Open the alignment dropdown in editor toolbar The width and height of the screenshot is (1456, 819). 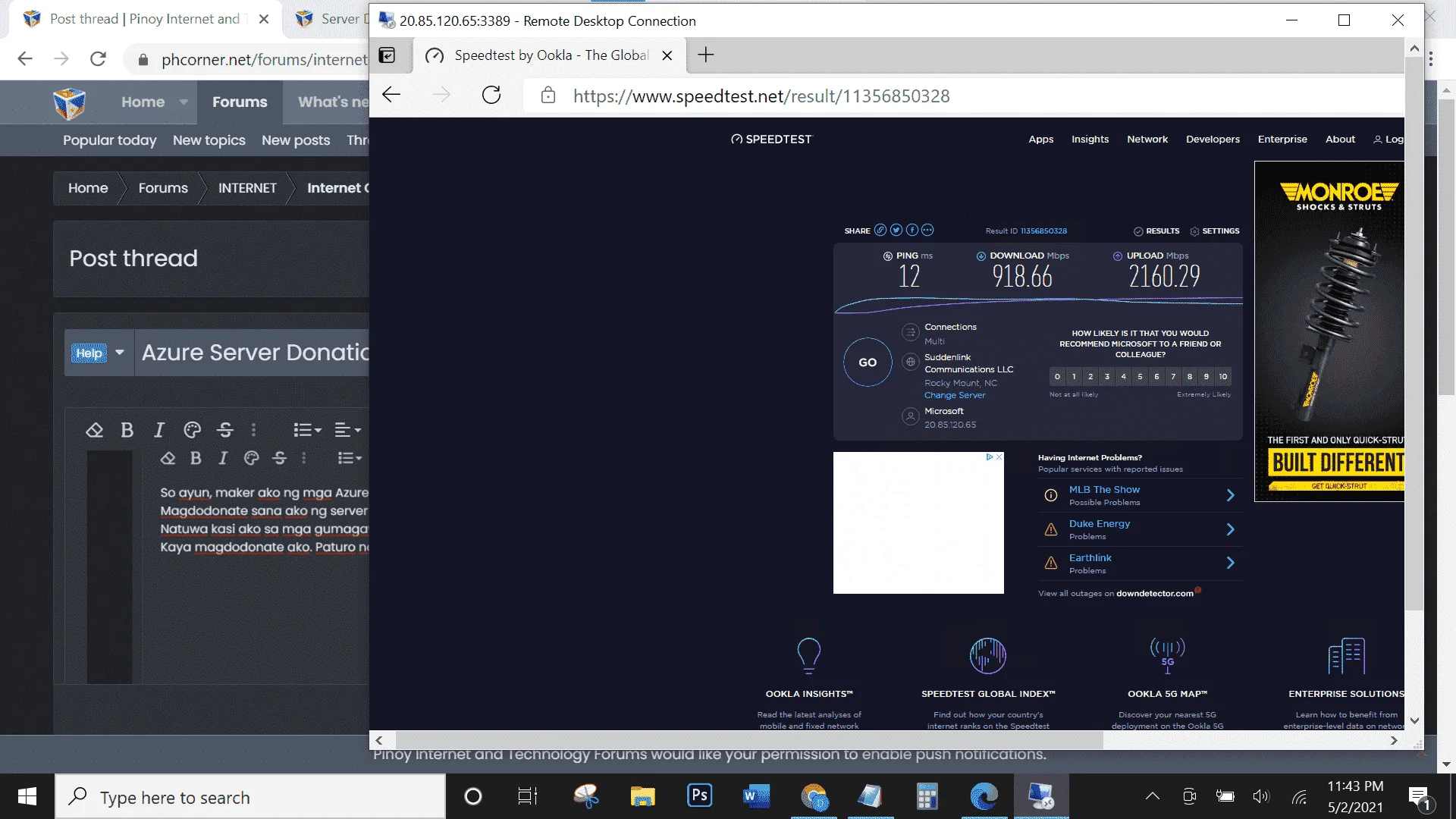pyautogui.click(x=348, y=431)
